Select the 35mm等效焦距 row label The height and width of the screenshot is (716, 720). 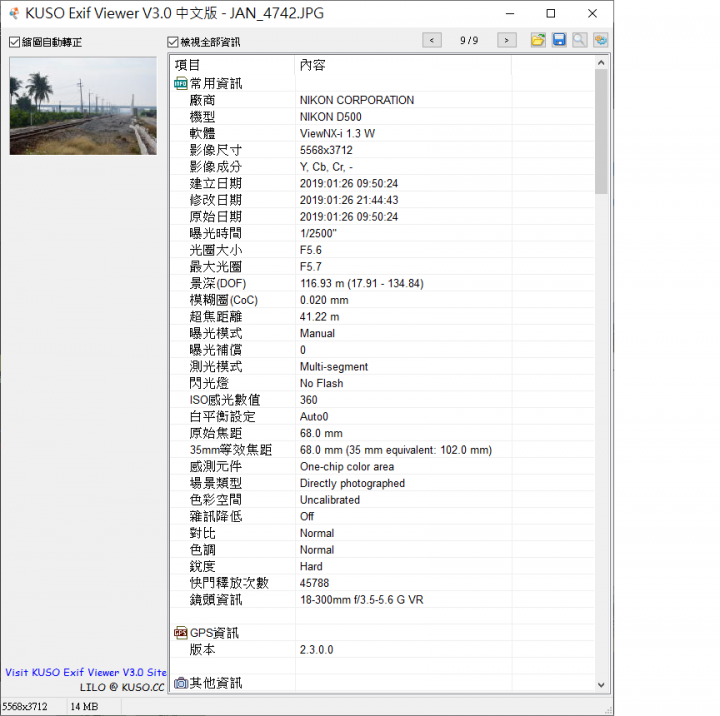[x=231, y=450]
